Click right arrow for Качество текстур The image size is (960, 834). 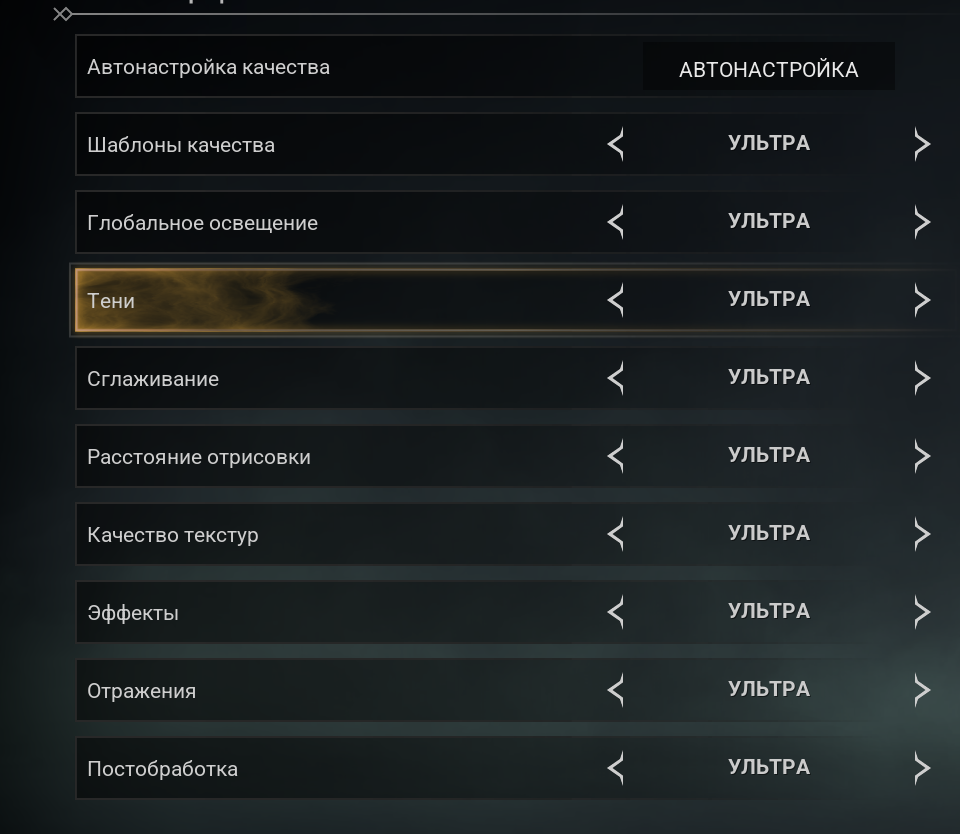coord(921,534)
